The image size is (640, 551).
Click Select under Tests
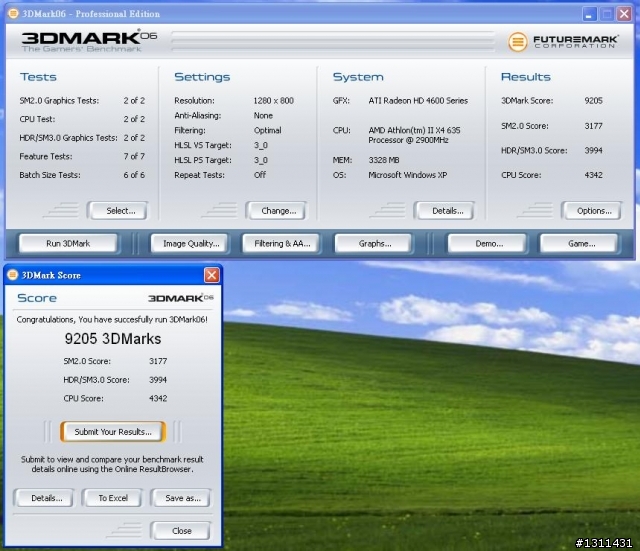coord(120,211)
